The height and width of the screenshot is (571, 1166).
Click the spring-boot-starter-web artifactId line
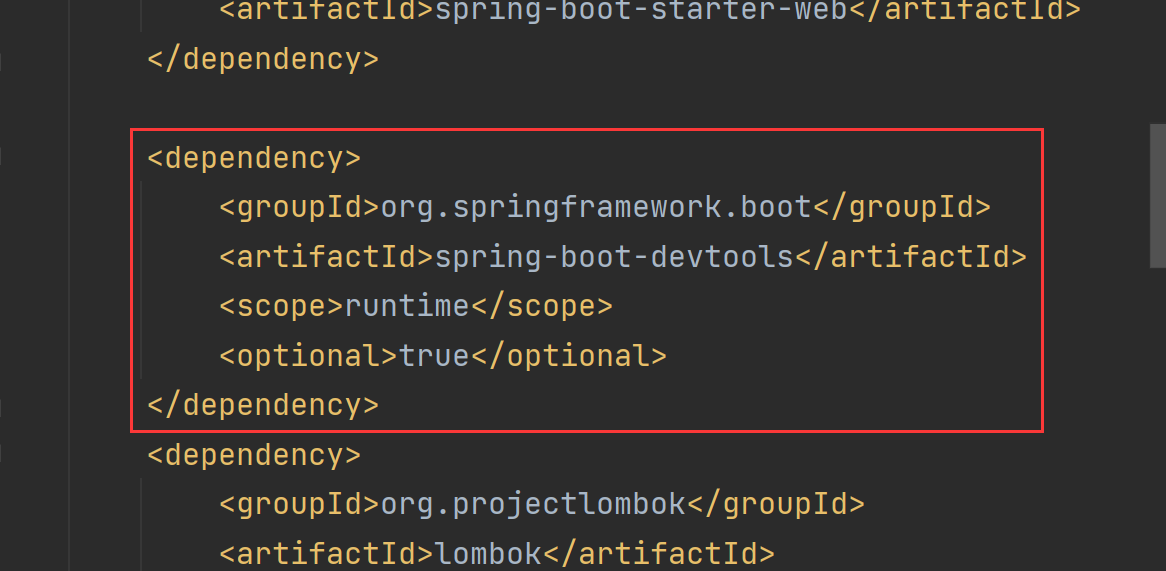pyautogui.click(x=650, y=12)
